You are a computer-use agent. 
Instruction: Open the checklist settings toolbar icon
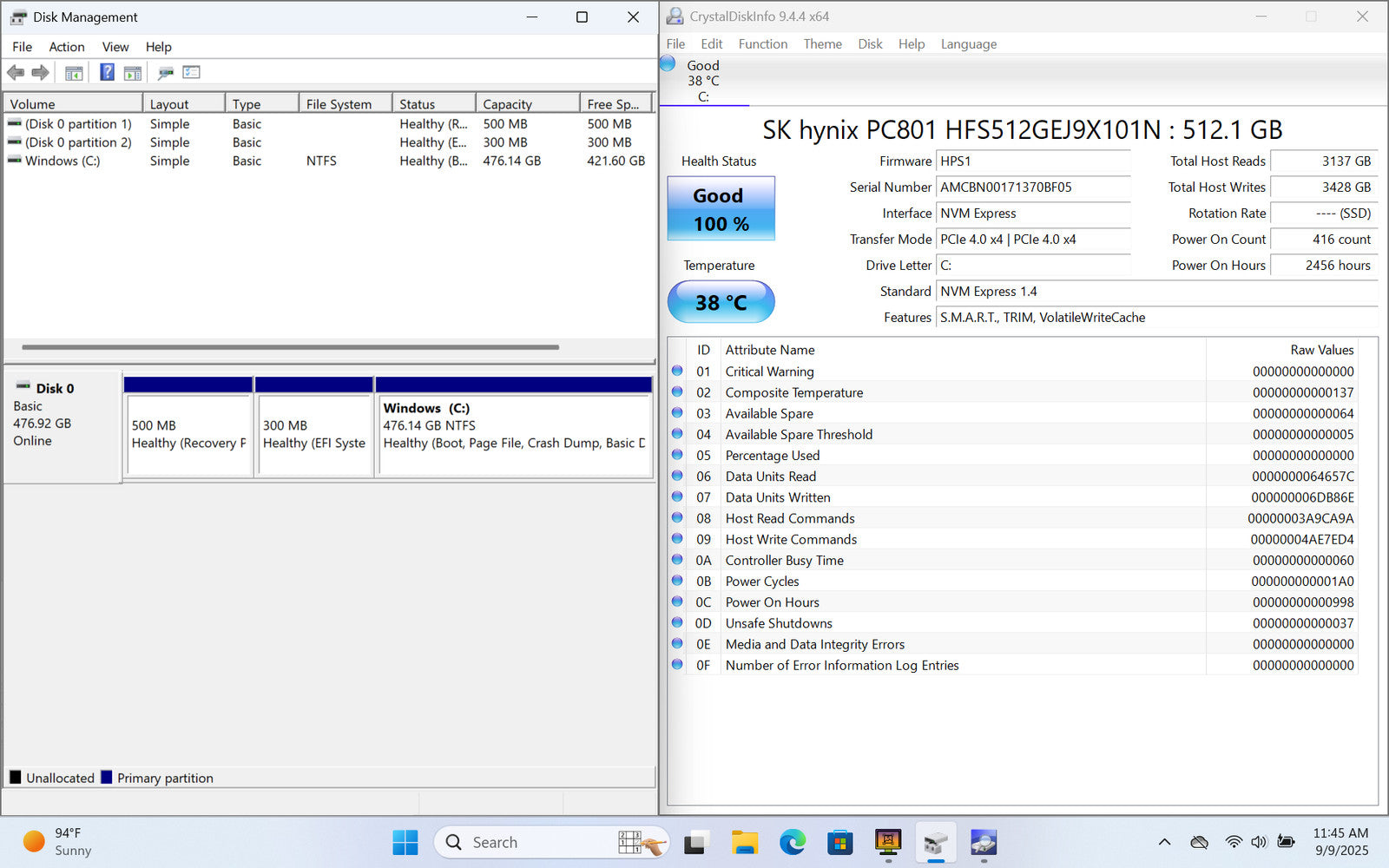coord(191,73)
